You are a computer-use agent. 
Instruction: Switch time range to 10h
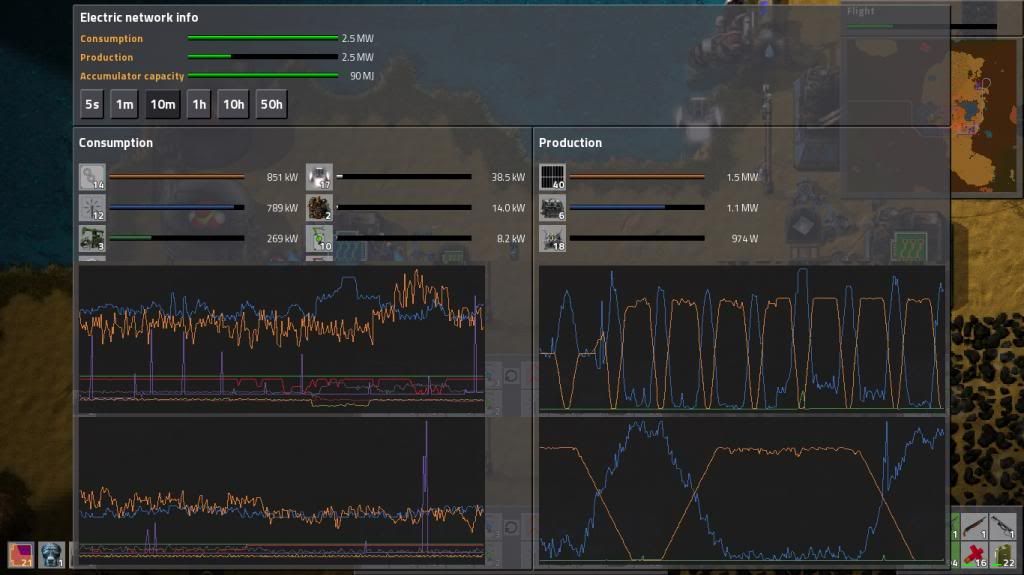pos(234,105)
